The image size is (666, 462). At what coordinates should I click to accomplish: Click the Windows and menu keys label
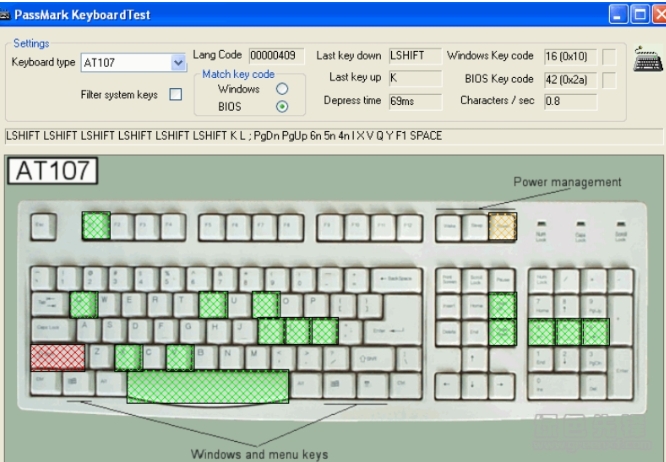pyautogui.click(x=259, y=454)
